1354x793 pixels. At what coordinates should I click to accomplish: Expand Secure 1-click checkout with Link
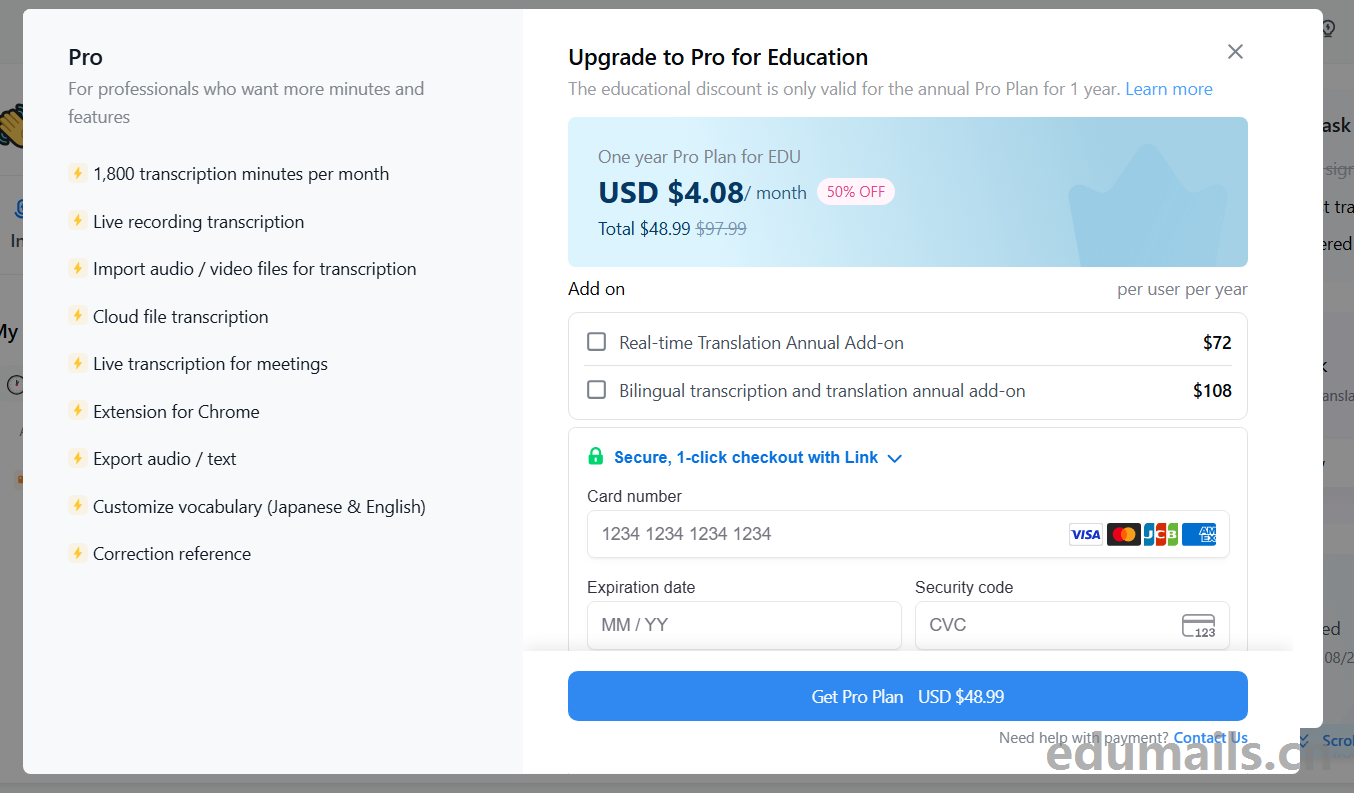(x=746, y=457)
